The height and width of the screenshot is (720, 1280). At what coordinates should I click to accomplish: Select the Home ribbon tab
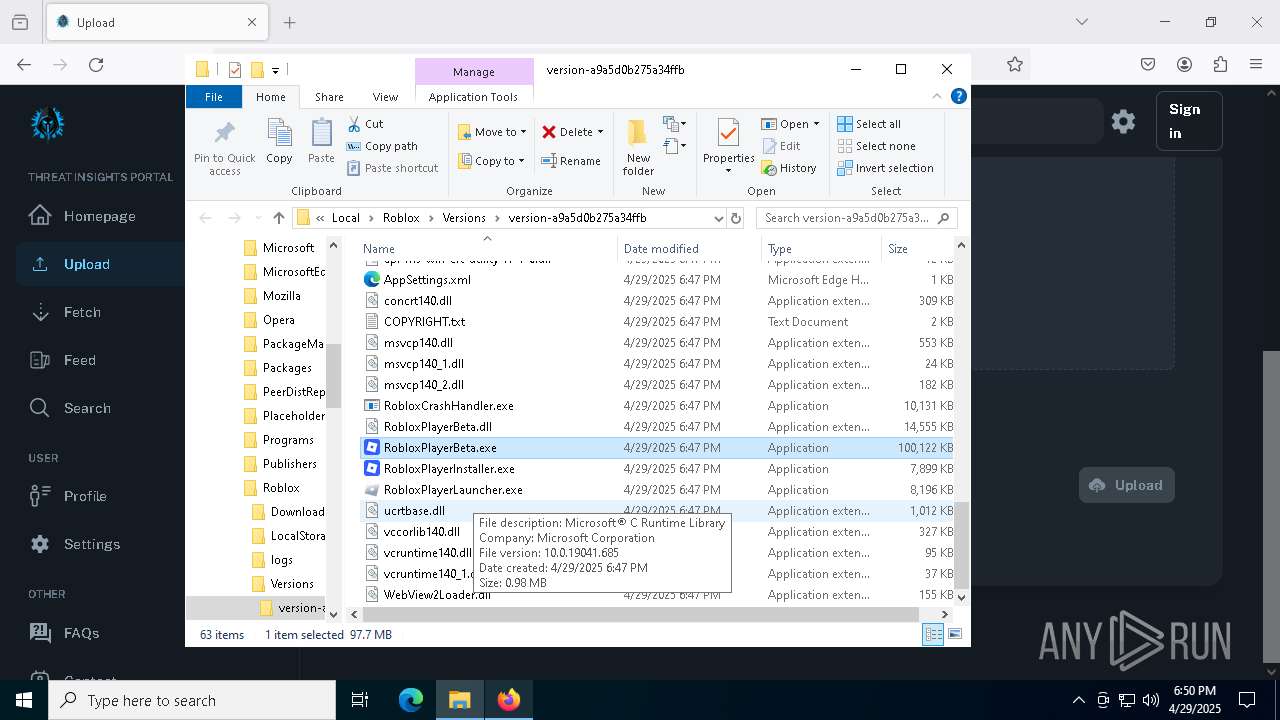[x=270, y=97]
